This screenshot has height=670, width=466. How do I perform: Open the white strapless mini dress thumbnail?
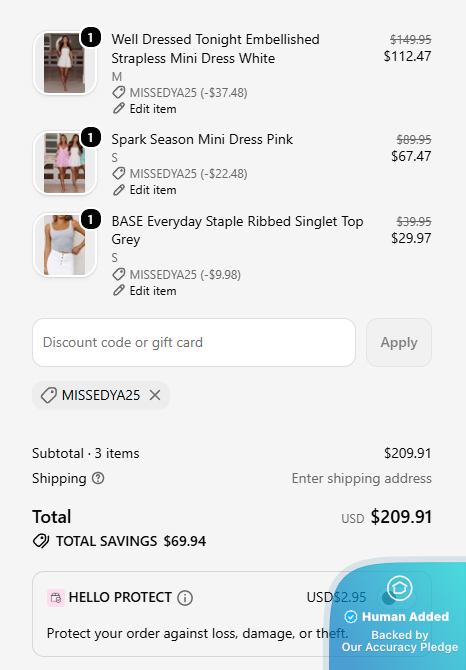click(65, 63)
